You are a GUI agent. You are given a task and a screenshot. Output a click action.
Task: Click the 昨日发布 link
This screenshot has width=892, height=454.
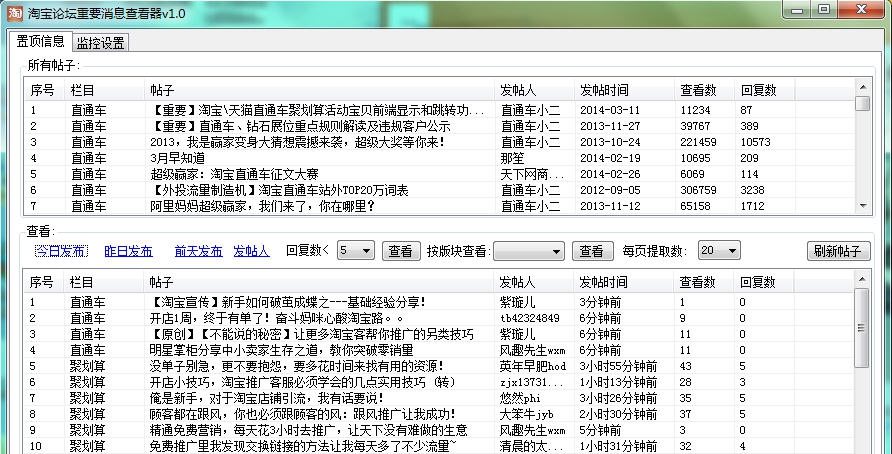[x=129, y=251]
